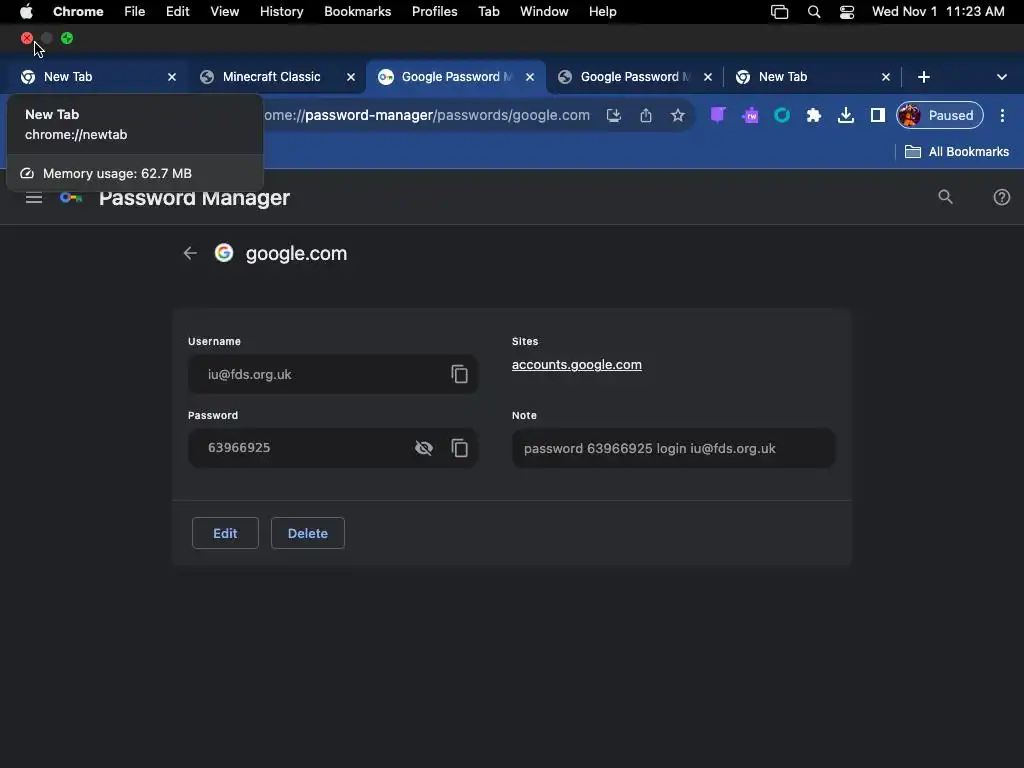
Task: Expand the tab search chevron
Action: click(1001, 77)
